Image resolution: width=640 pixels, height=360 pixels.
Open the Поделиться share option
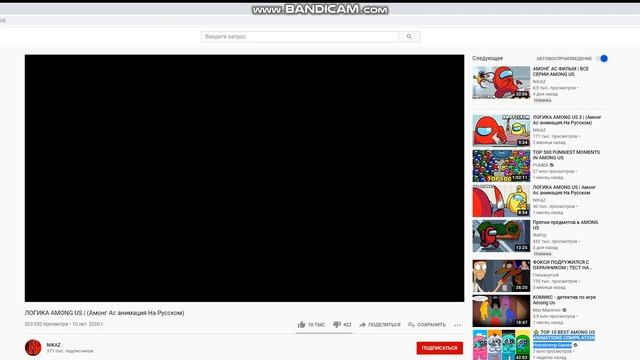(x=380, y=324)
